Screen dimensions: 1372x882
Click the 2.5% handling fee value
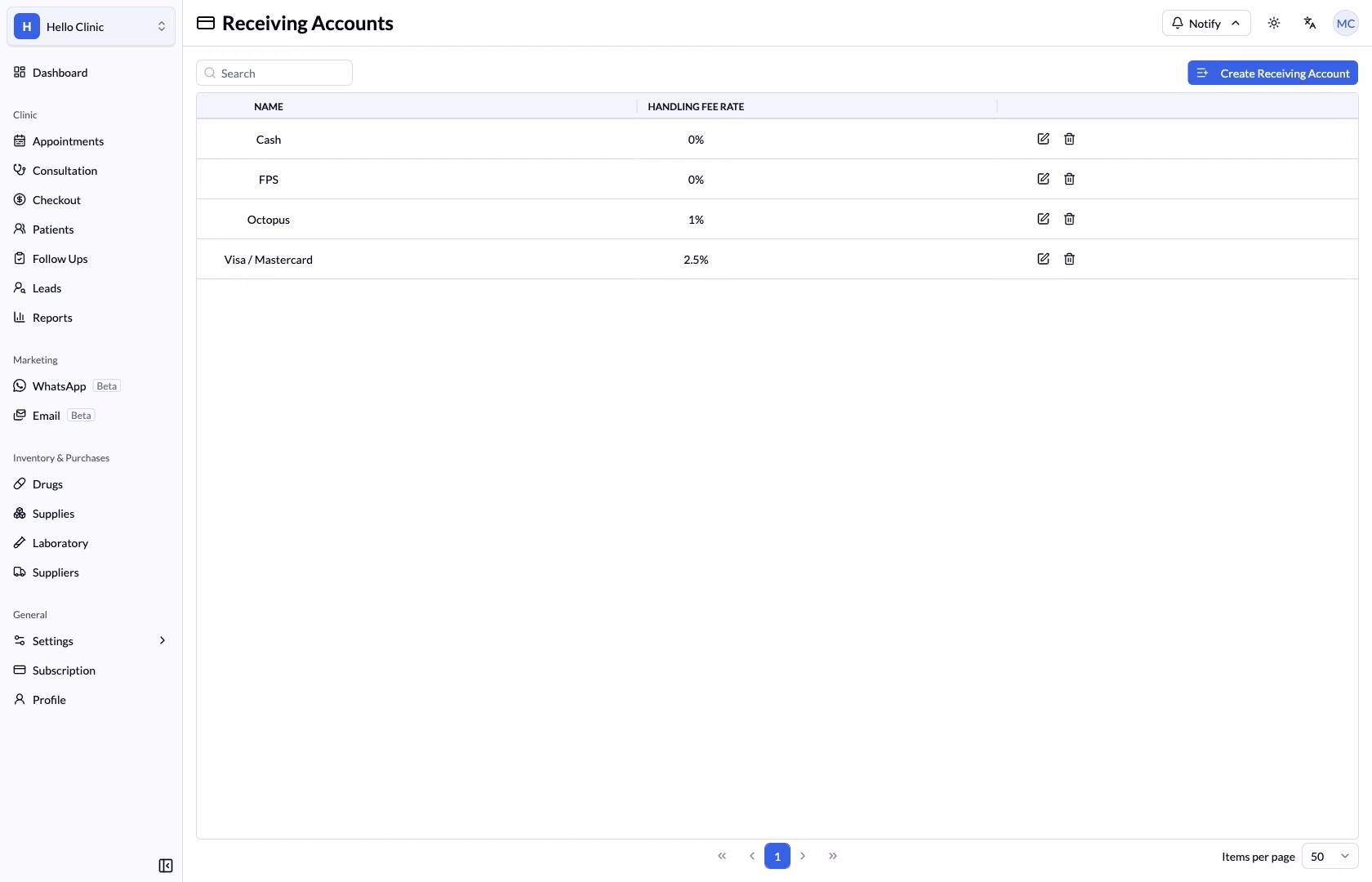(x=696, y=260)
